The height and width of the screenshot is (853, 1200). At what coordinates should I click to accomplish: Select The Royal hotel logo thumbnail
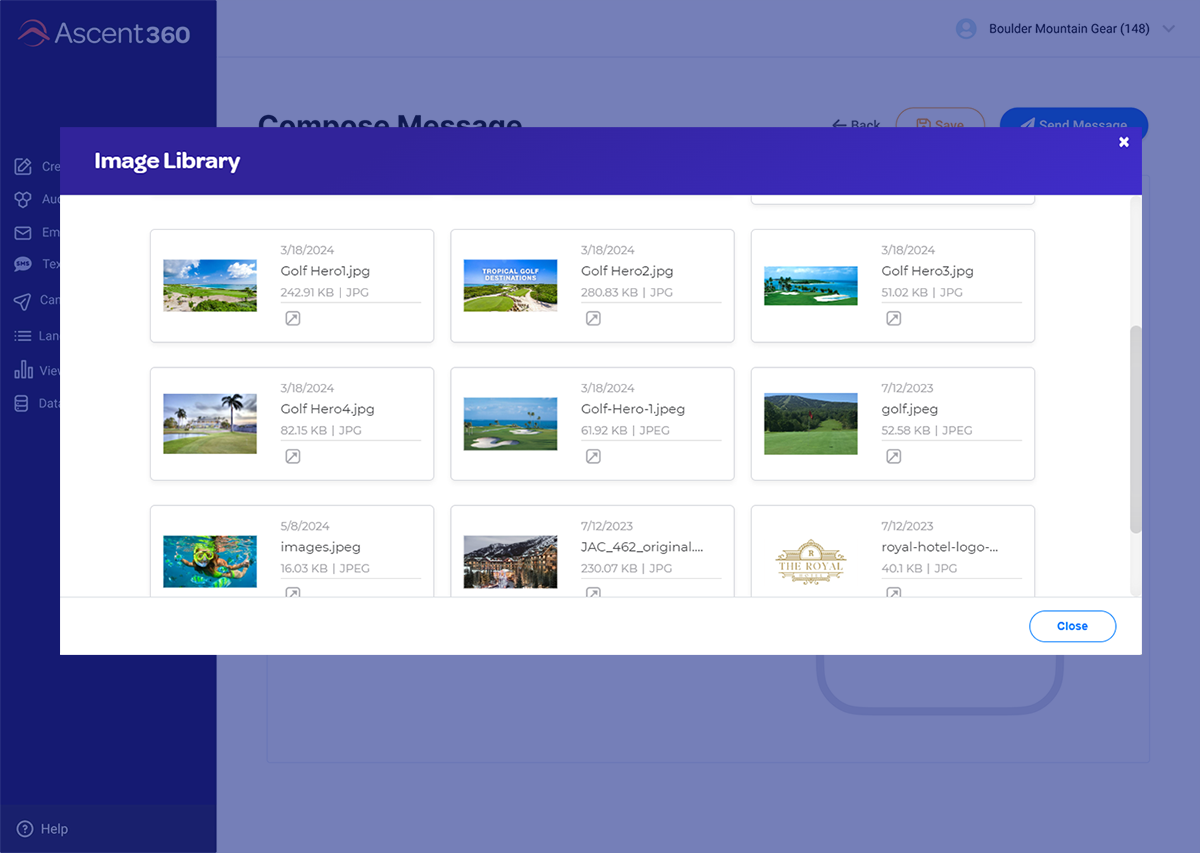(x=810, y=562)
